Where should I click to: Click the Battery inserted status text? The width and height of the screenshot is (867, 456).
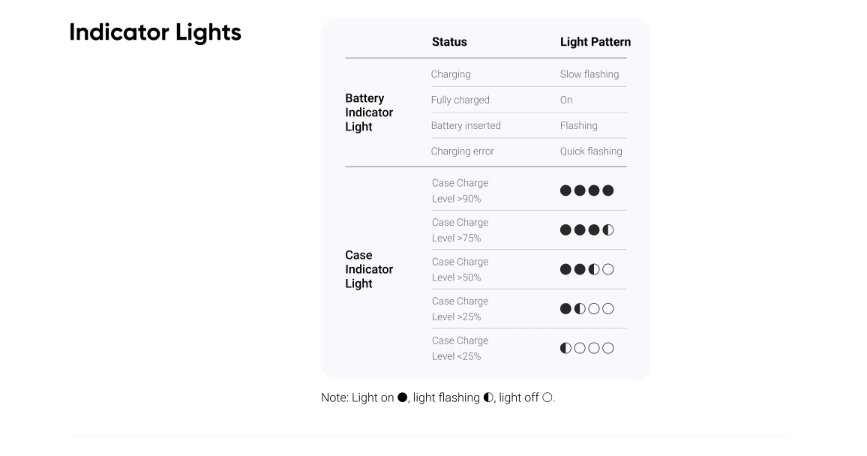click(x=466, y=125)
